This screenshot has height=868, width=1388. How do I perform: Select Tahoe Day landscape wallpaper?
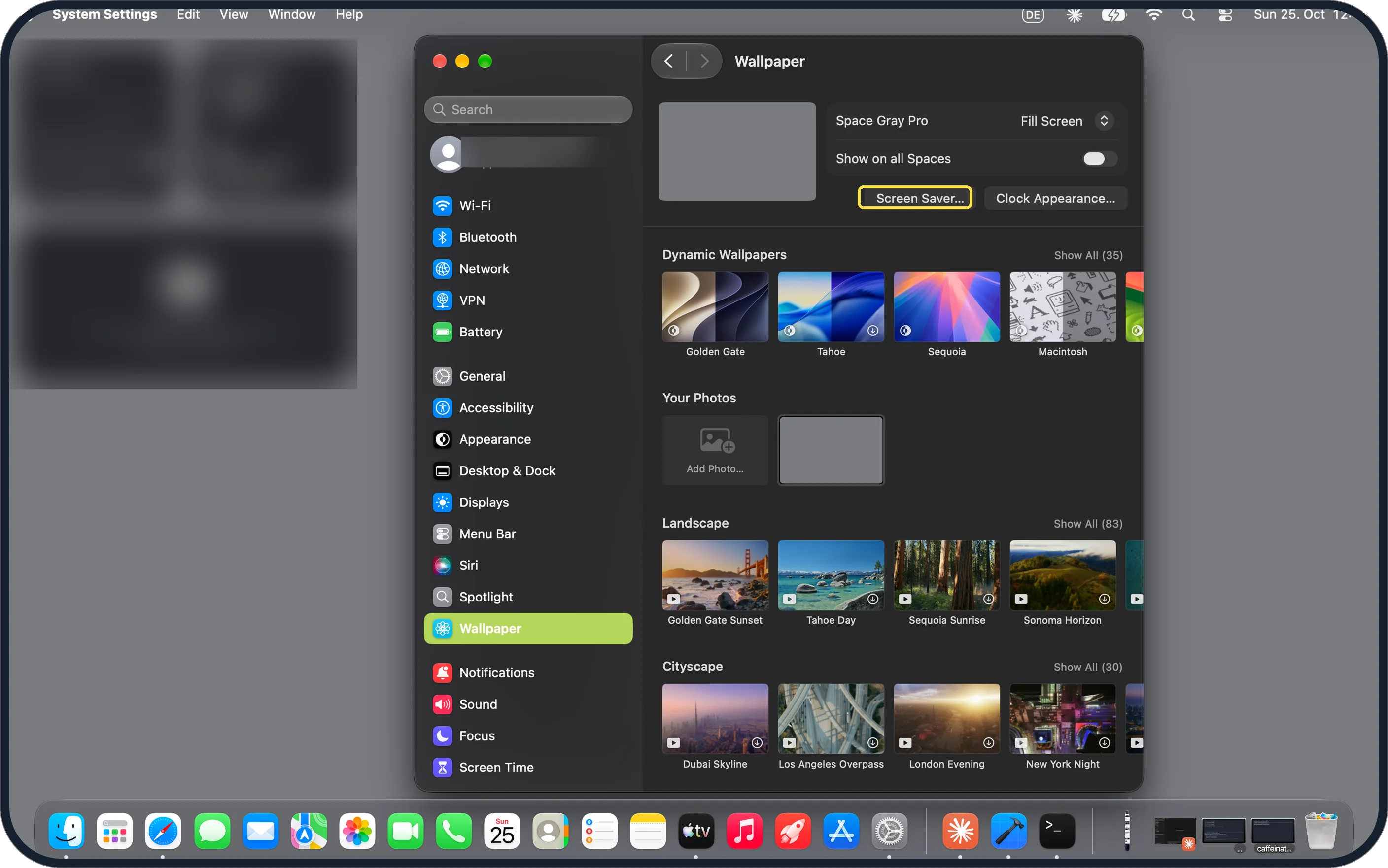[831, 575]
